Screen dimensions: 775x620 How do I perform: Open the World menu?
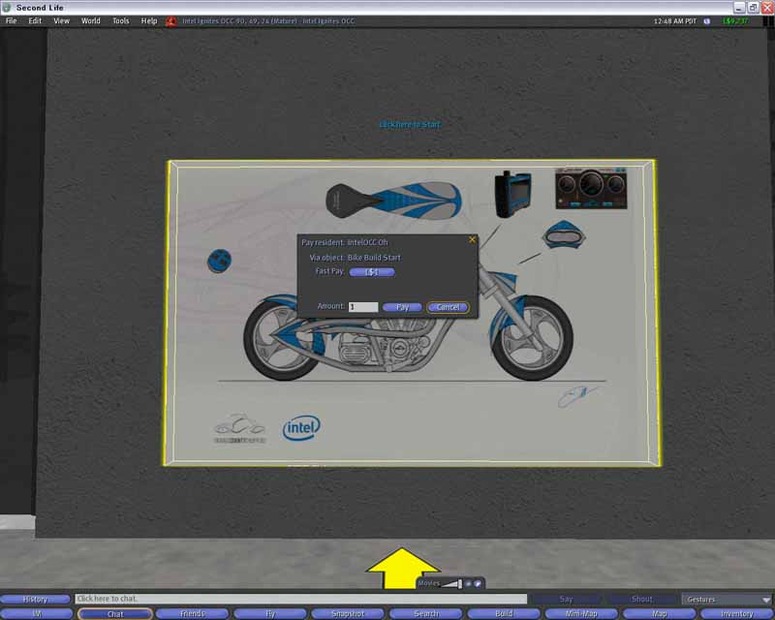coord(90,21)
